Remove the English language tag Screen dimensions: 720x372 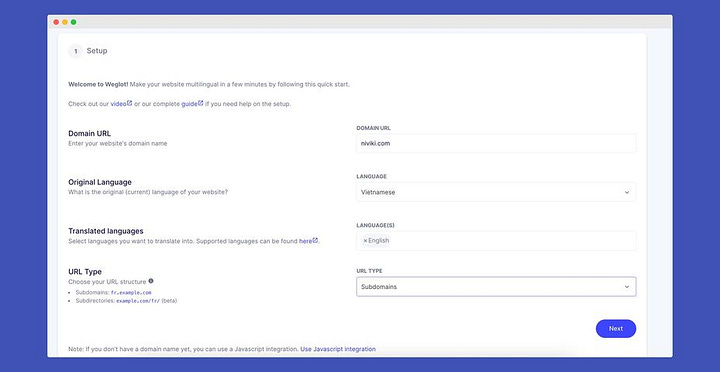click(365, 241)
